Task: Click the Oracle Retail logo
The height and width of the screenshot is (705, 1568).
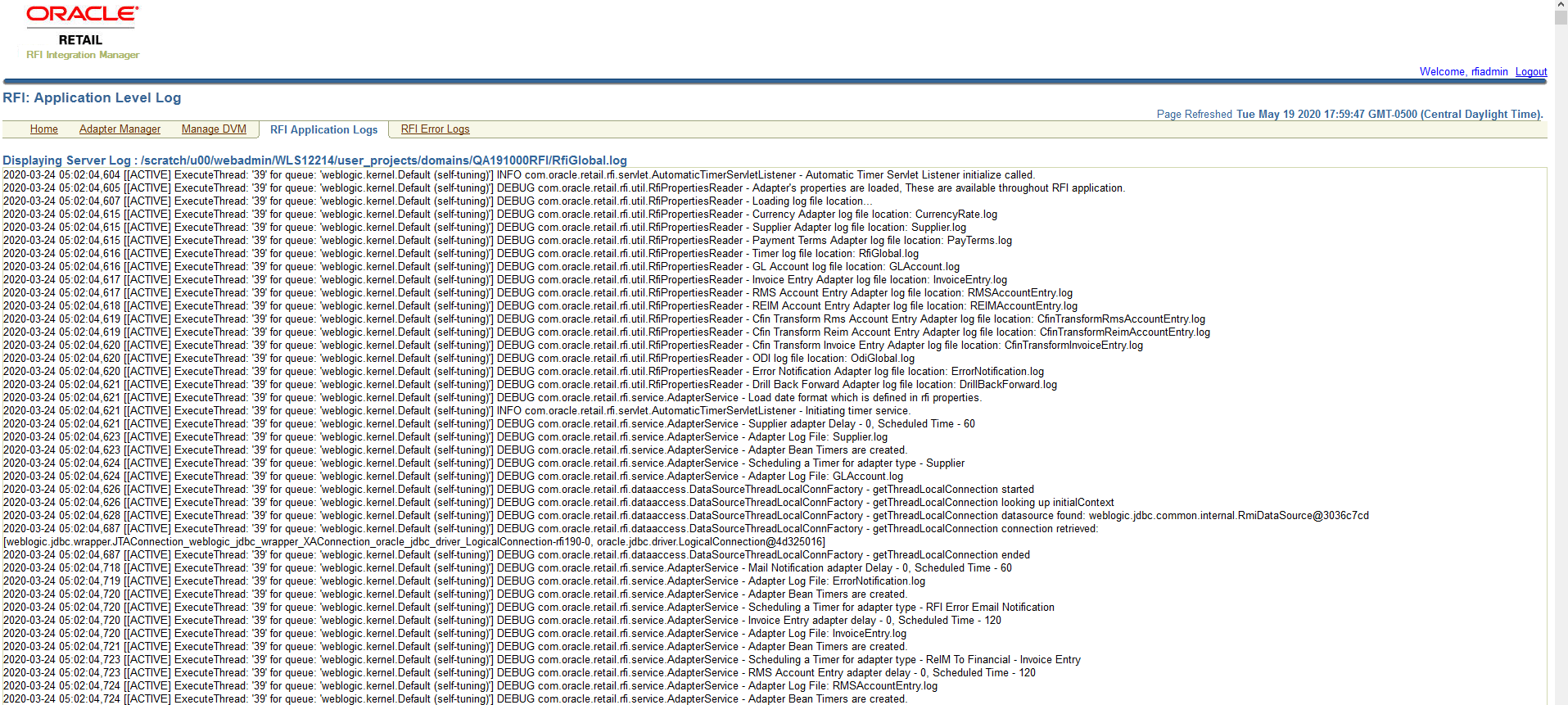Action: 83,33
